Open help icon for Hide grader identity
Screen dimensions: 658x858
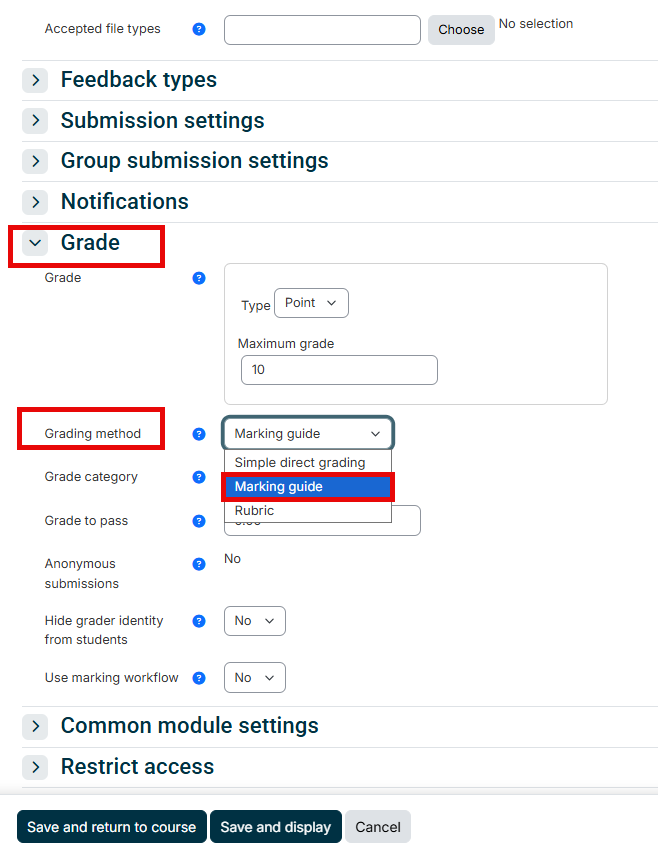(199, 621)
